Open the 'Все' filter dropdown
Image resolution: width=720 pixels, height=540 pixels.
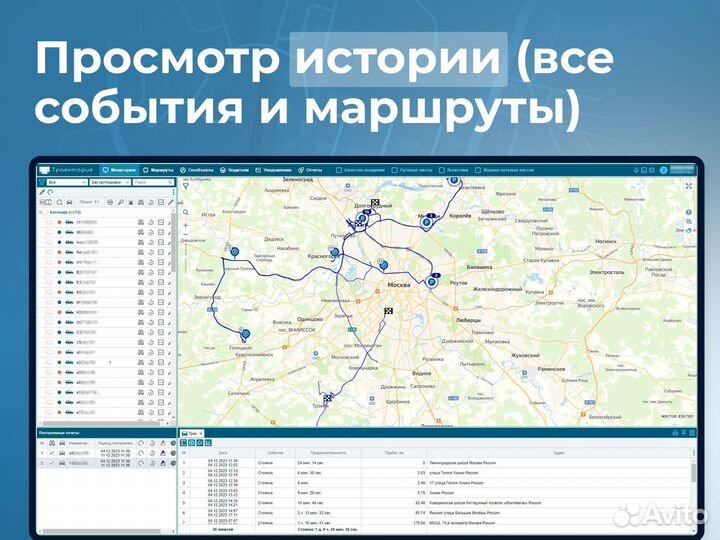(x=67, y=182)
